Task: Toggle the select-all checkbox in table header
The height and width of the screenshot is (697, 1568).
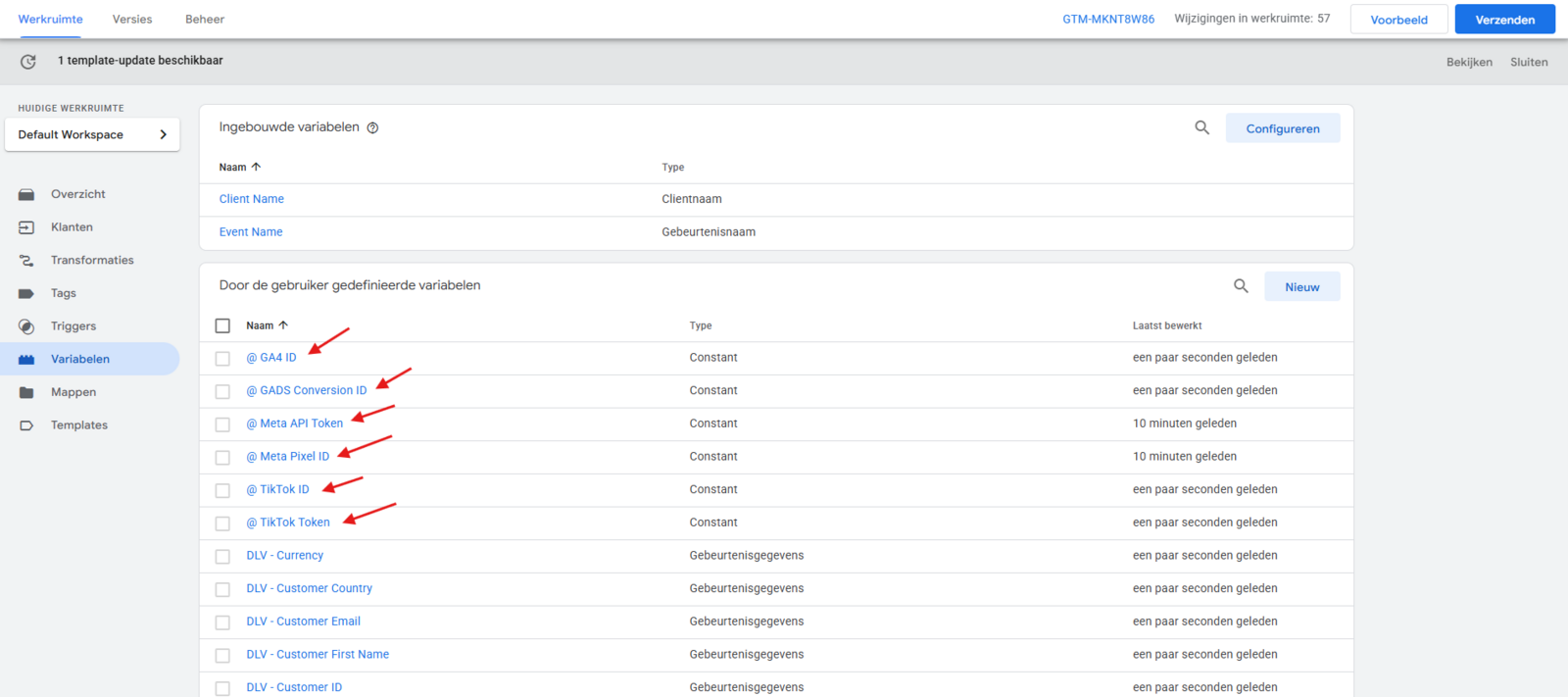Action: point(222,325)
